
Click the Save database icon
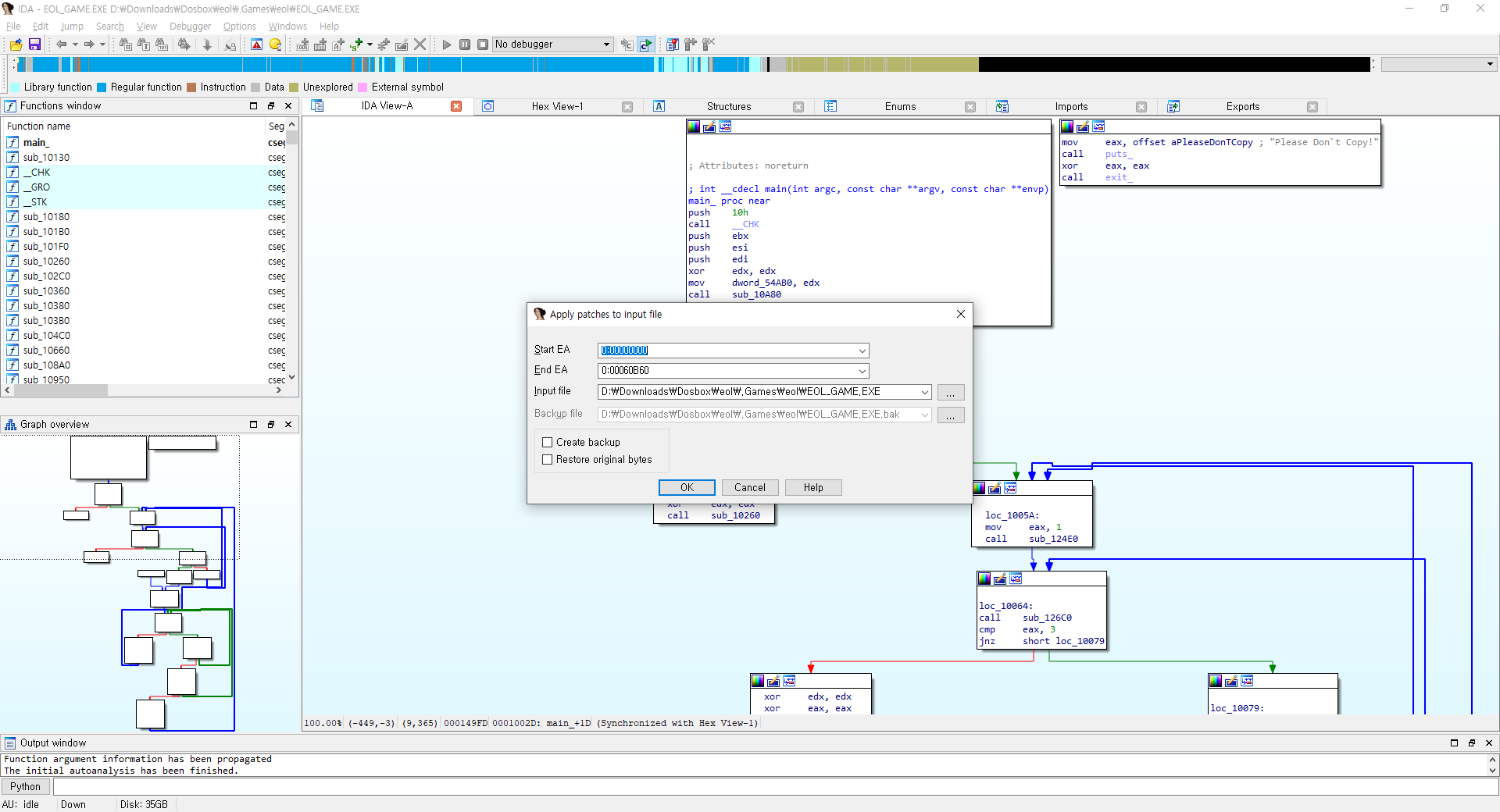pyautogui.click(x=34, y=45)
